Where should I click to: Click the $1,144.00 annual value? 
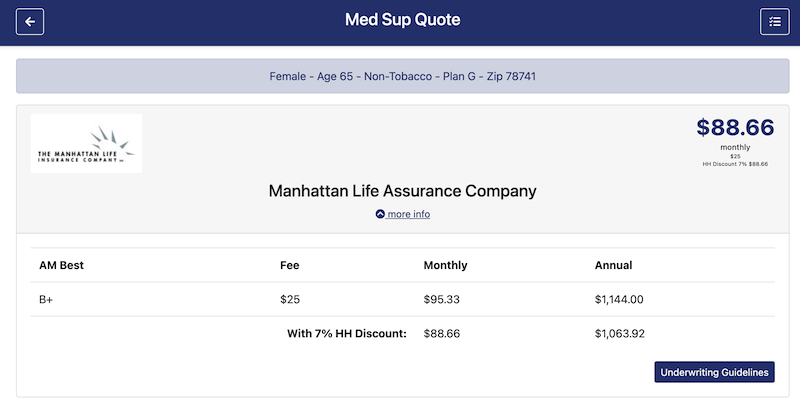coord(619,299)
